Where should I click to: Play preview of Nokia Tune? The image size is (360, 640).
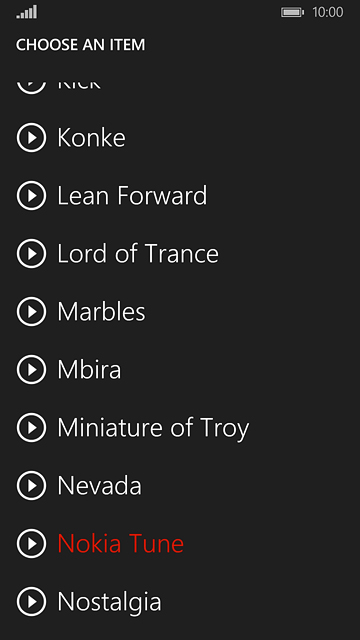[x=31, y=543]
